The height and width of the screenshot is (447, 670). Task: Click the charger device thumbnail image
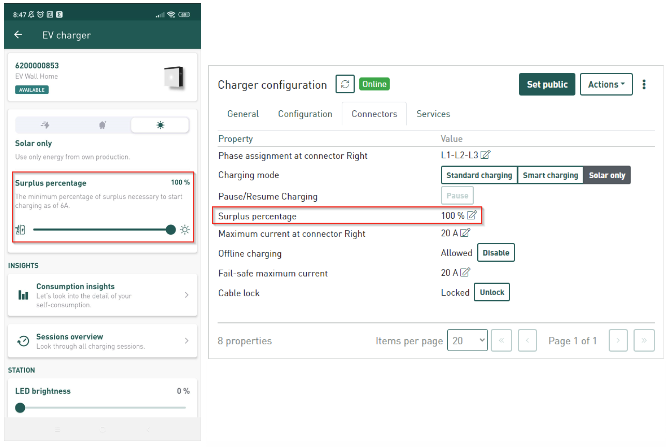click(x=174, y=77)
